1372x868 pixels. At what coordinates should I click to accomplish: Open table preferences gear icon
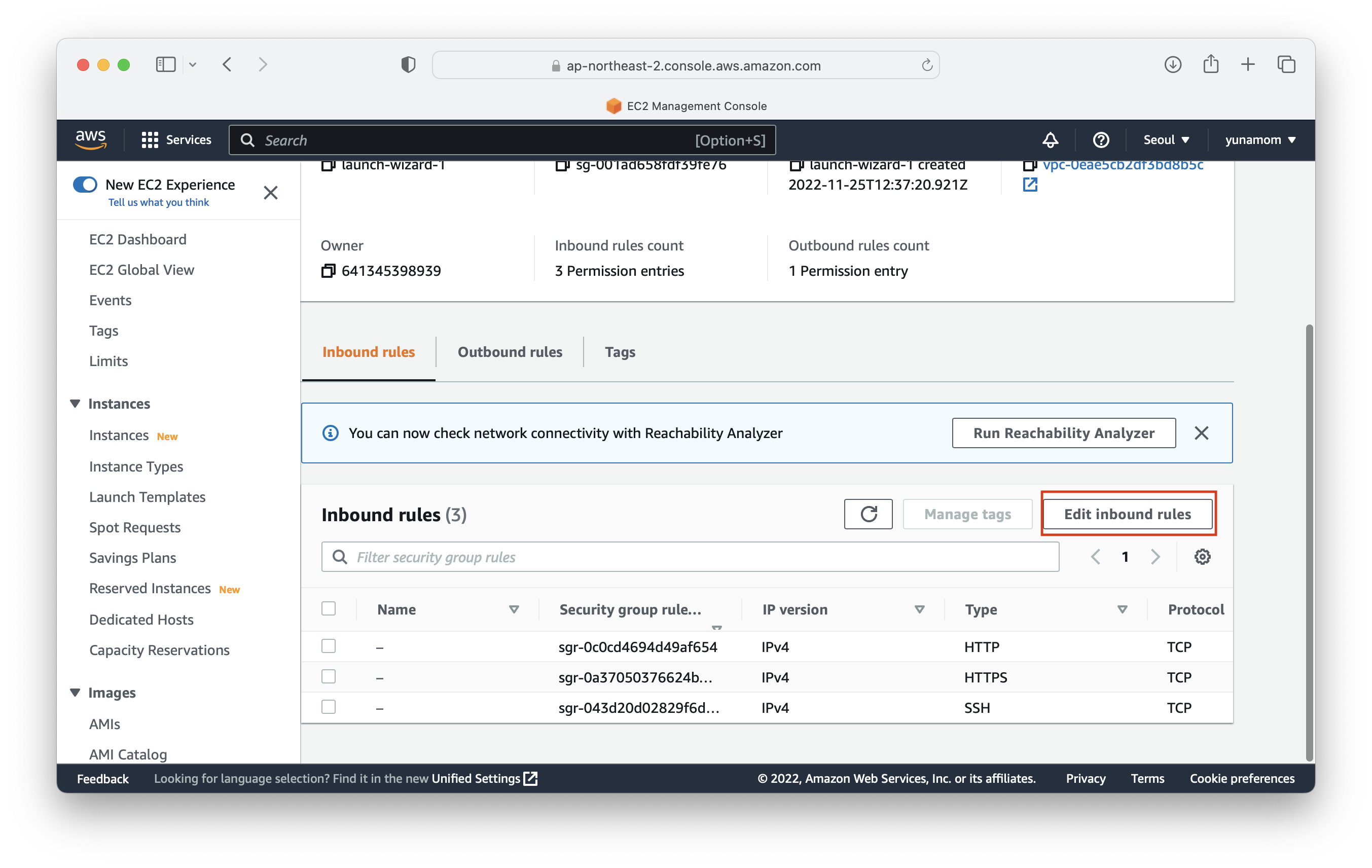click(x=1202, y=557)
